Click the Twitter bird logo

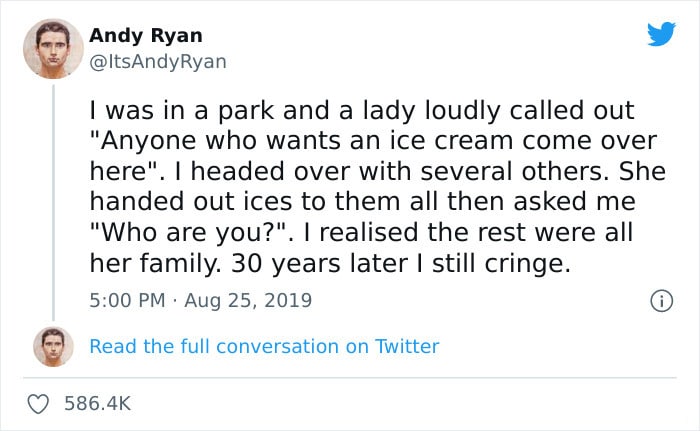(x=661, y=34)
